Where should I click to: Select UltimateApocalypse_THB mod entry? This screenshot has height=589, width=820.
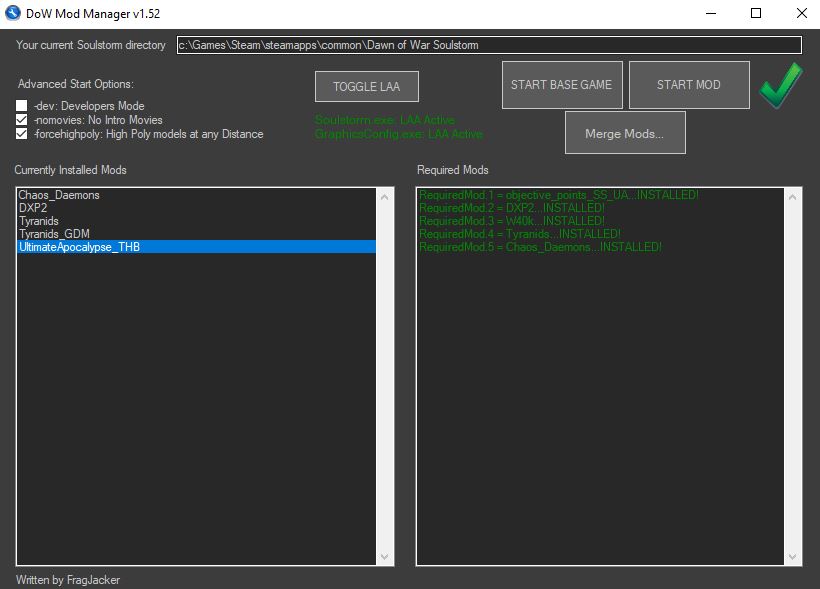79,247
